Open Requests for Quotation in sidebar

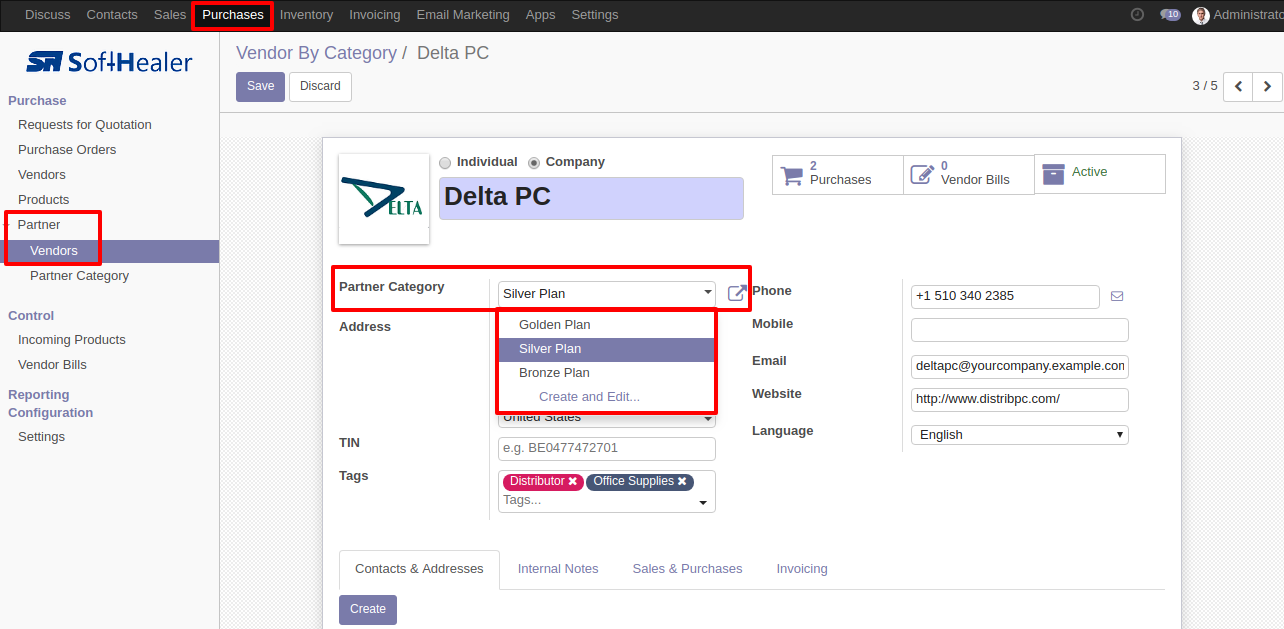85,125
